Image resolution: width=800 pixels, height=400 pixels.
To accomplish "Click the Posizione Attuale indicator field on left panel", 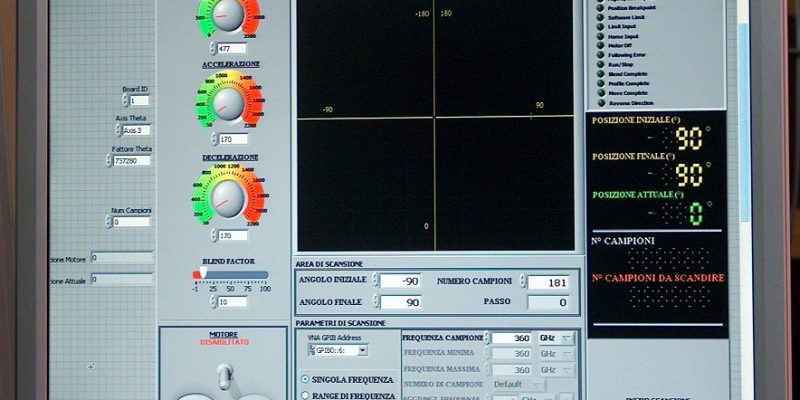I will [122, 279].
